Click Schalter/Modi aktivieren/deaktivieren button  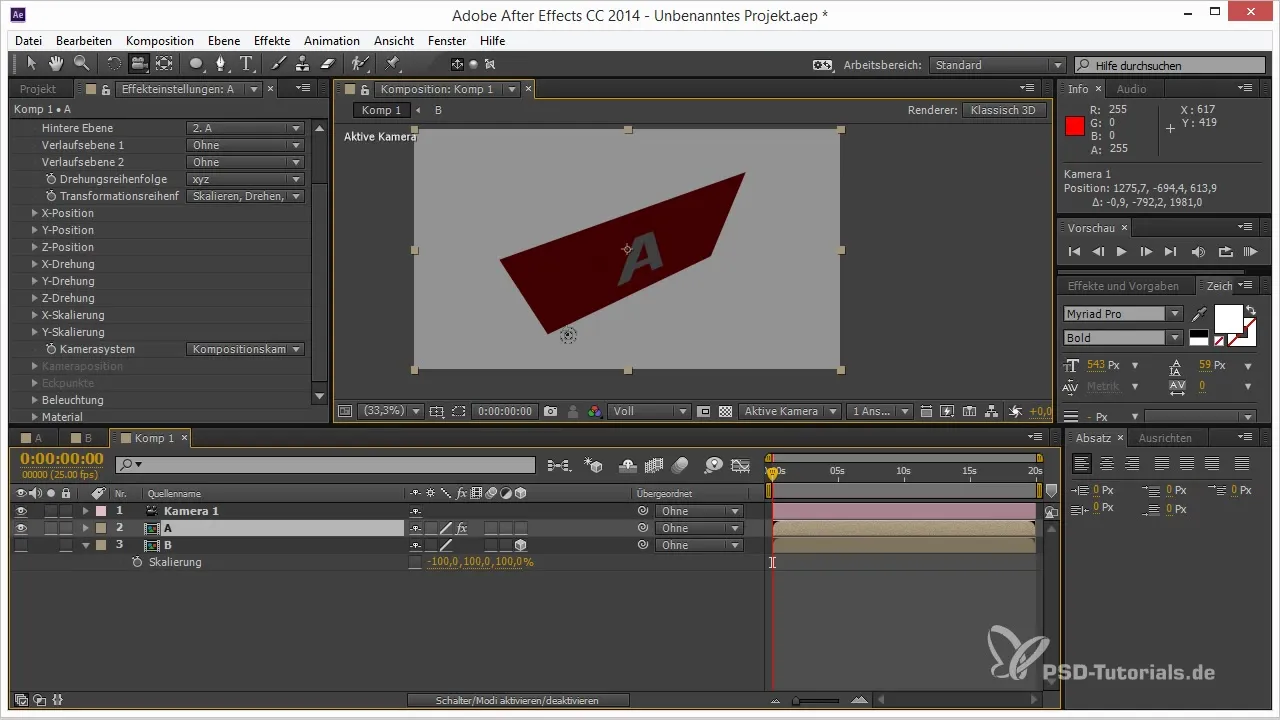point(518,701)
